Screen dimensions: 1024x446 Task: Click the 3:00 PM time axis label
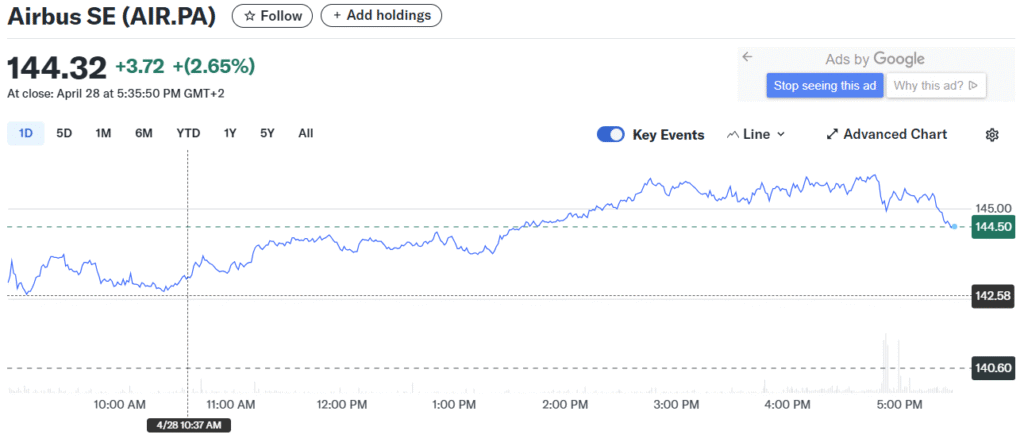(x=677, y=405)
